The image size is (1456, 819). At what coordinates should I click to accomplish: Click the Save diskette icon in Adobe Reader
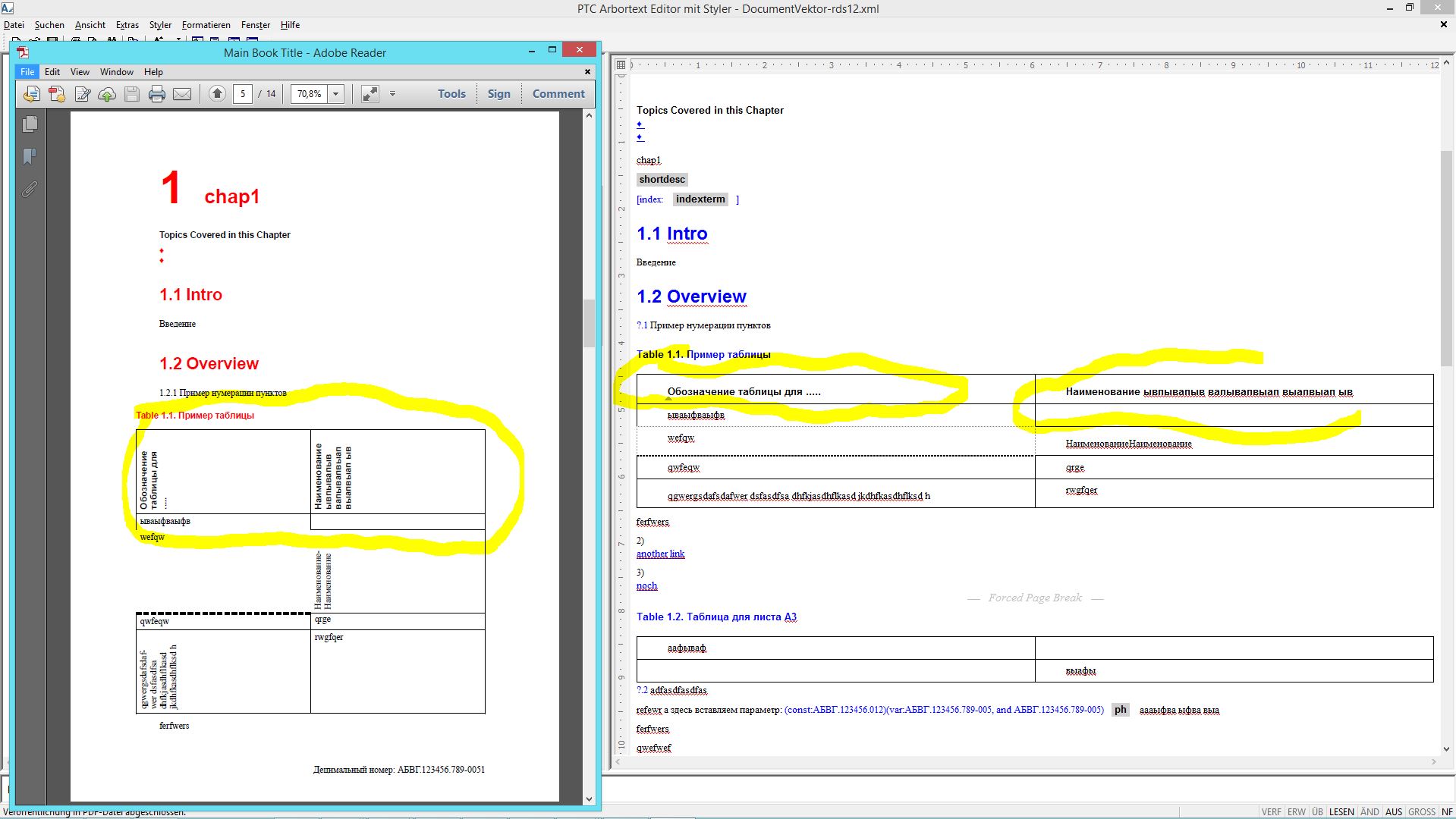click(132, 94)
